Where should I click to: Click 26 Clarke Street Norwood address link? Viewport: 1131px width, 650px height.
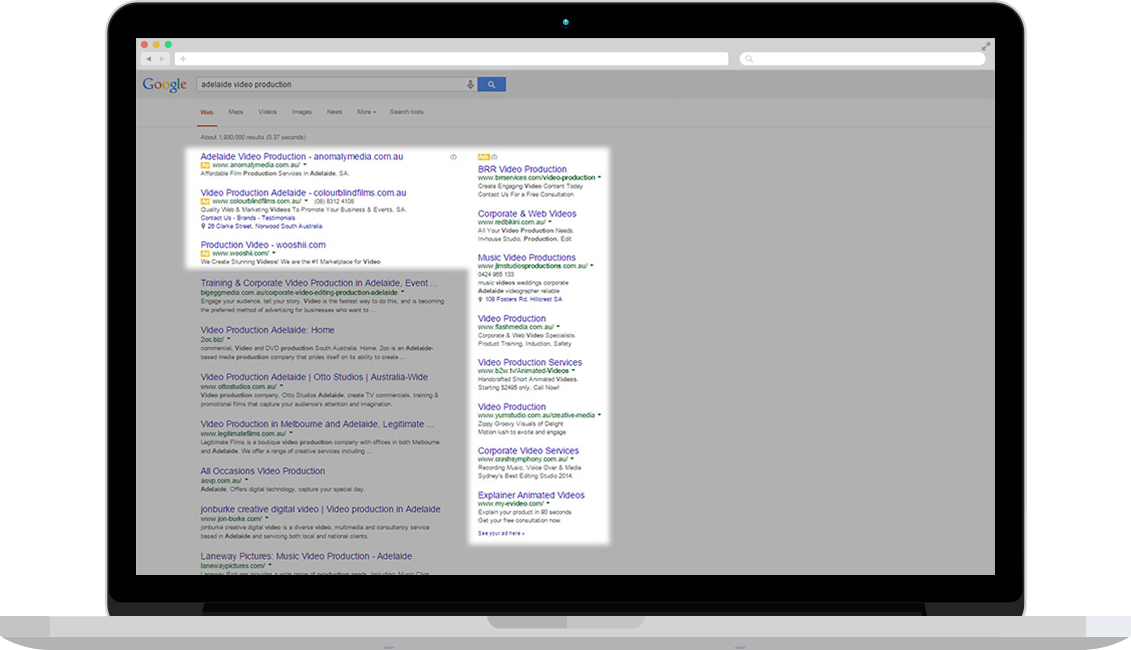[x=264, y=226]
